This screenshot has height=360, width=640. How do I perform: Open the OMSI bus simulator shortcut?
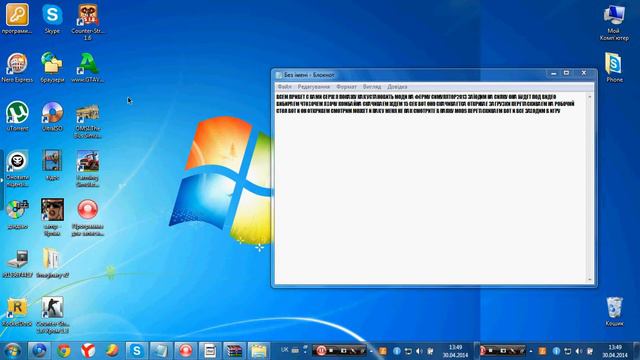pos(87,120)
